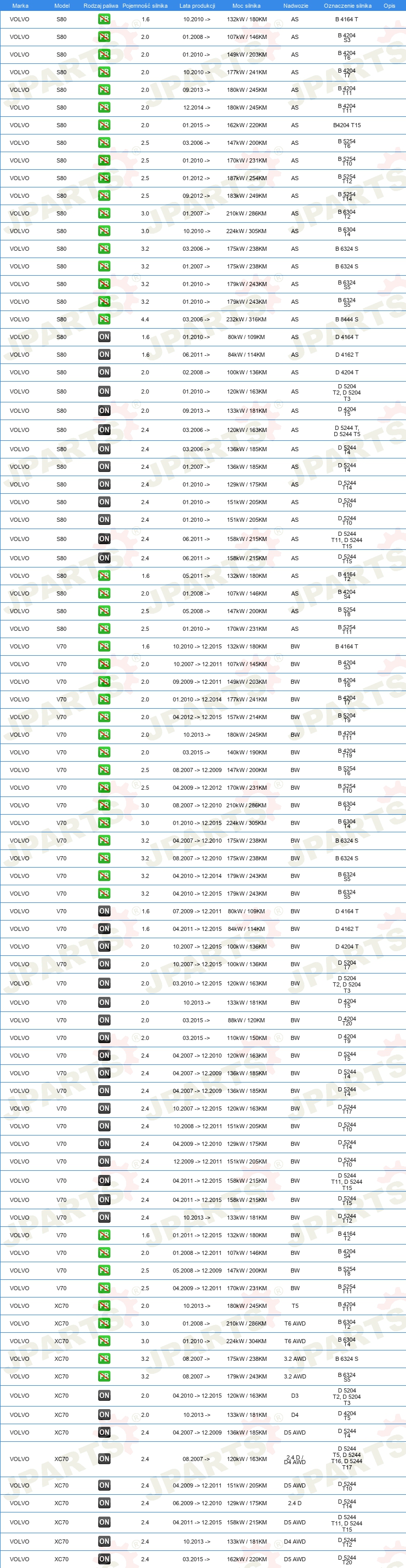Click the '232kW / 316KM' power cell
Viewport: 406px width, 1568px height.
pos(247,319)
